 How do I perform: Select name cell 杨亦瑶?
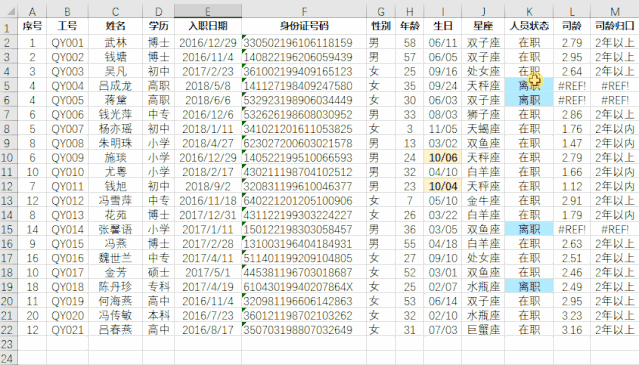[115, 129]
